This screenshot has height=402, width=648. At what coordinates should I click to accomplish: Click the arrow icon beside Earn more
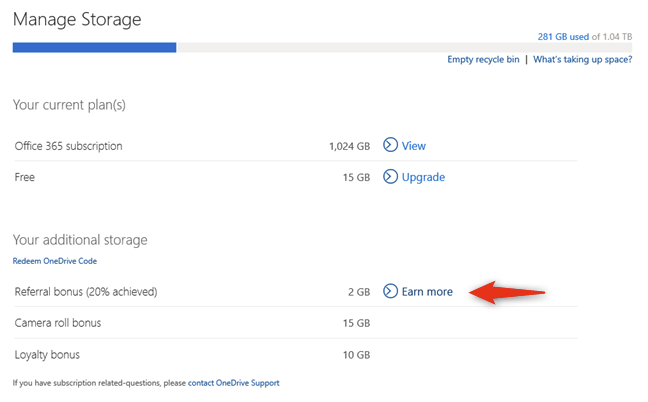(390, 291)
